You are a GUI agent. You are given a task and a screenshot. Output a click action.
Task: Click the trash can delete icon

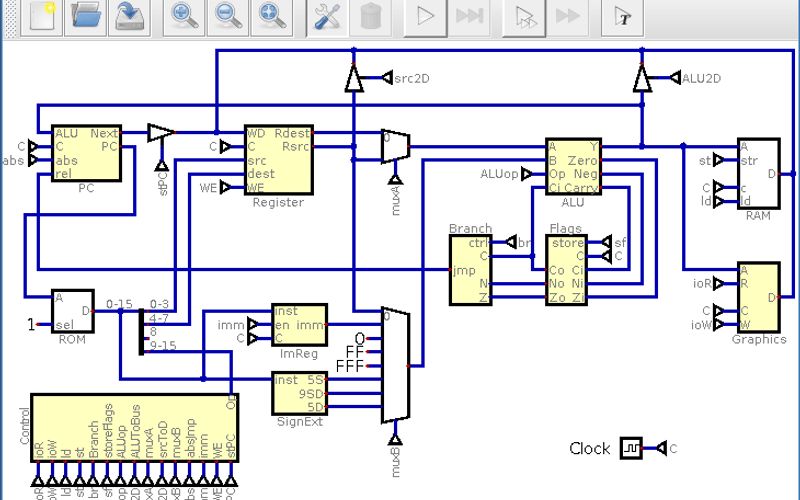point(370,16)
